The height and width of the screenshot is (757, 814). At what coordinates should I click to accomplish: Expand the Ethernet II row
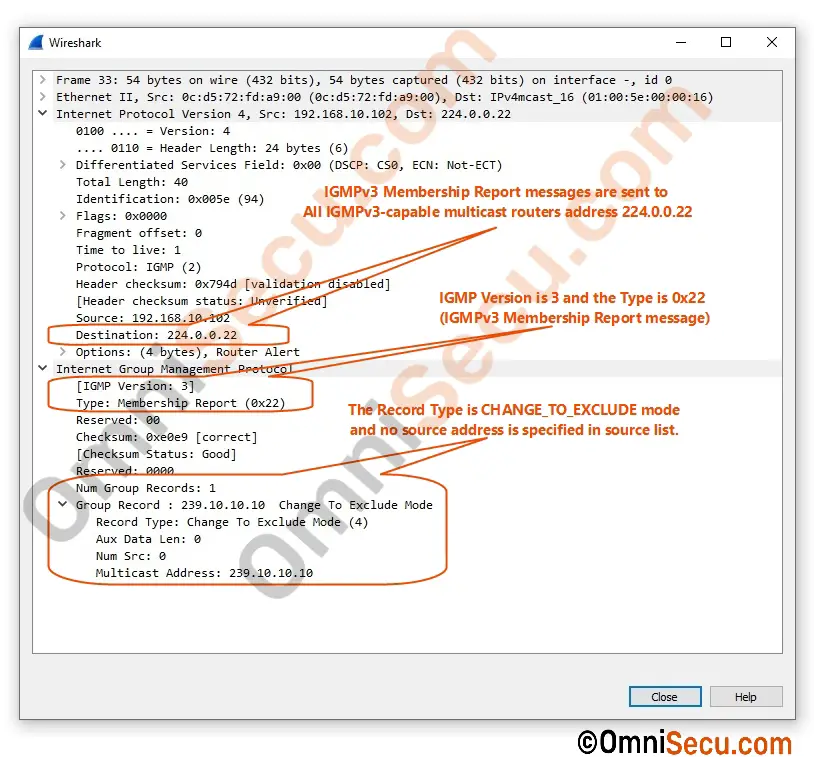coord(43,97)
